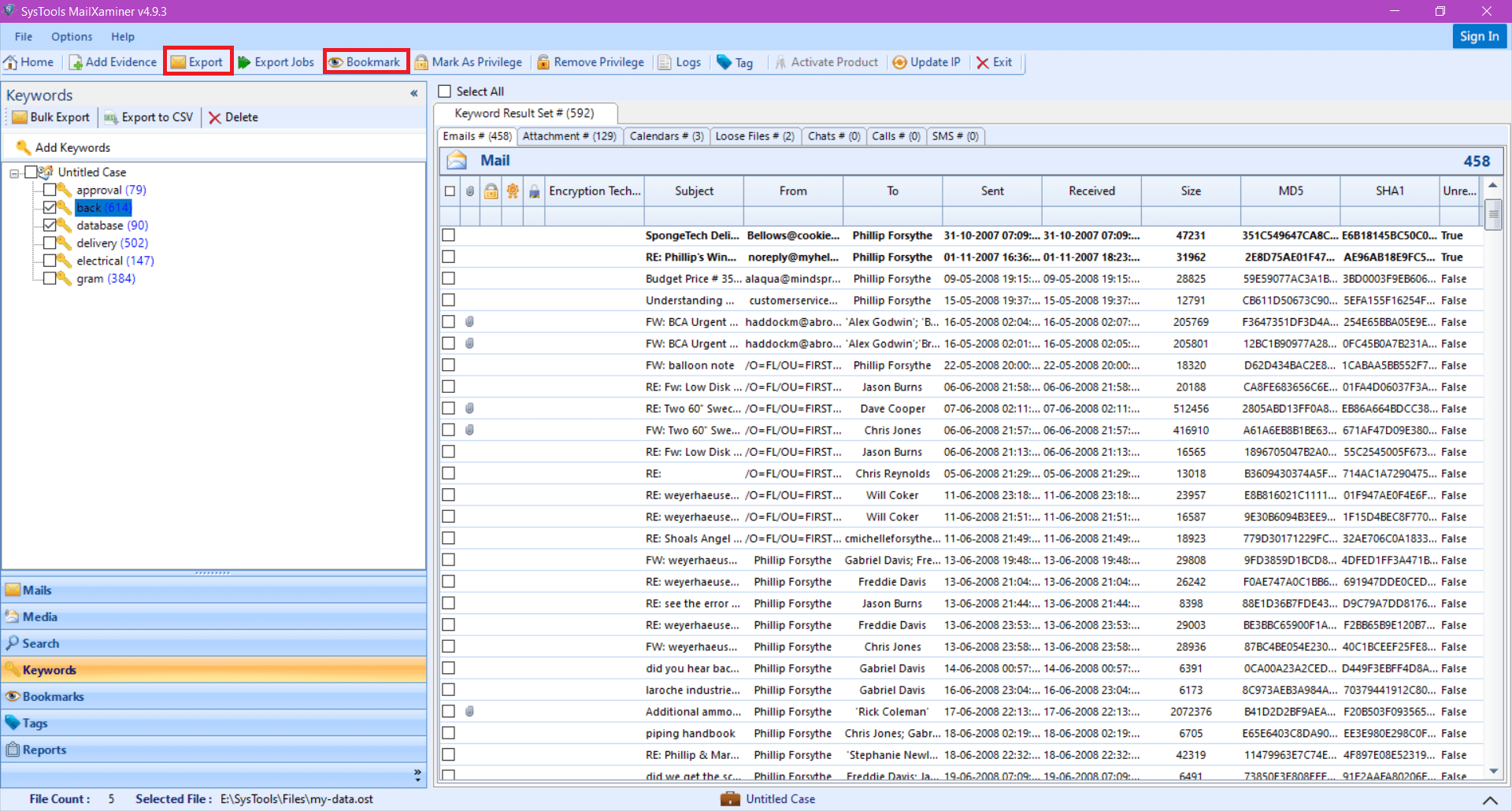Viewport: 1512px width, 811px height.
Task: Click Add Keywords key icon
Action: [x=24, y=147]
